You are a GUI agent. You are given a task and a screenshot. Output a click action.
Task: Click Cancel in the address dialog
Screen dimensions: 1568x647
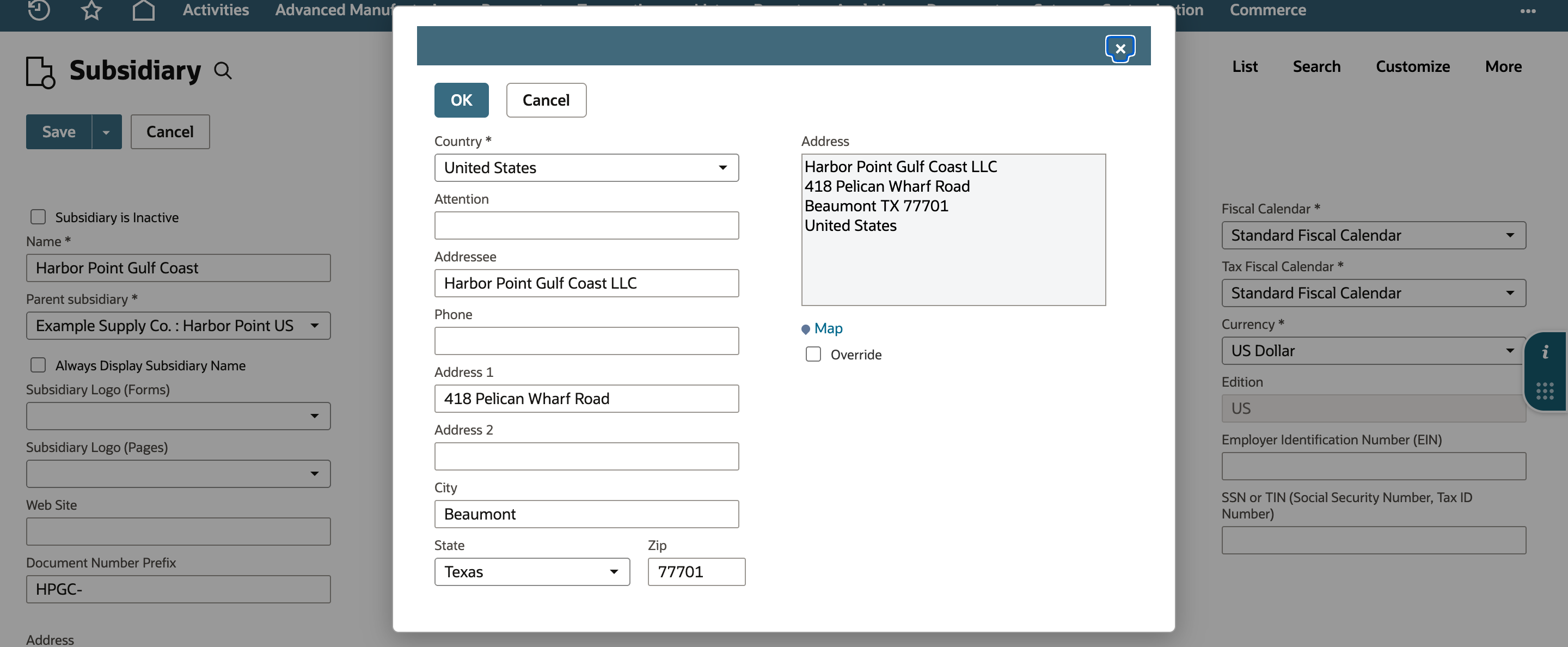pyautogui.click(x=546, y=100)
